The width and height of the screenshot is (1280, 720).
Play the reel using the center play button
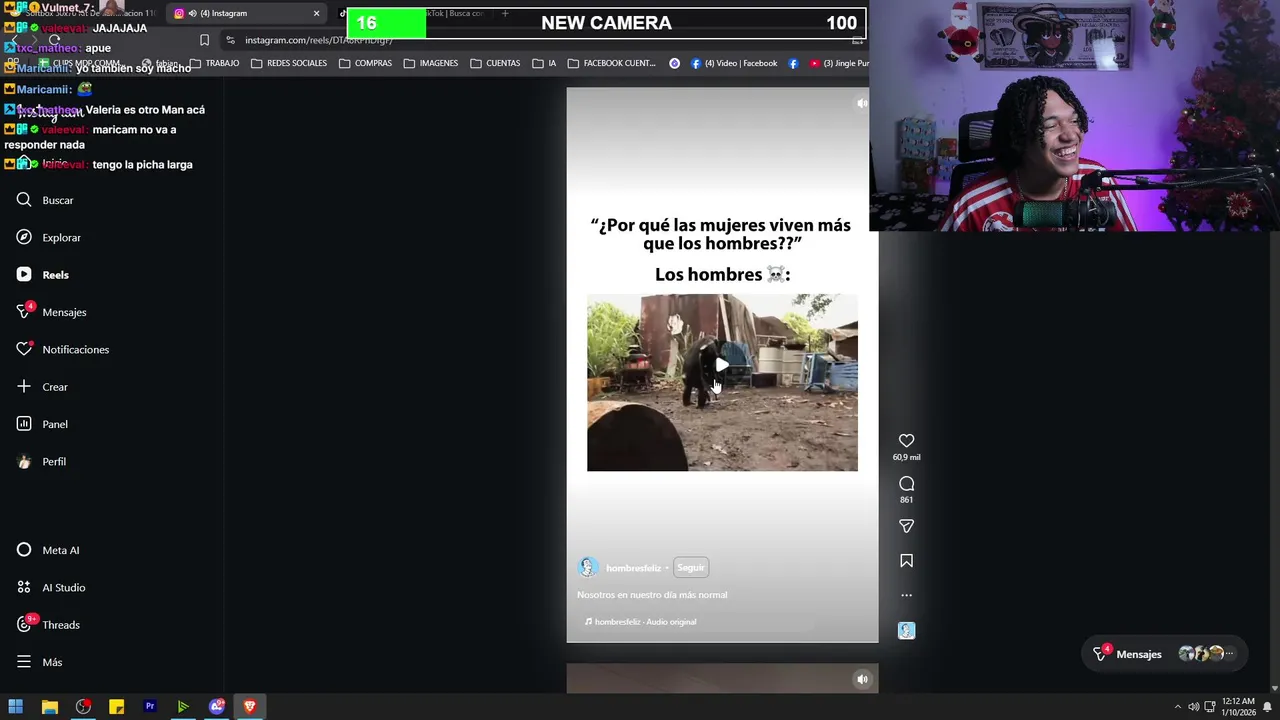[722, 365]
